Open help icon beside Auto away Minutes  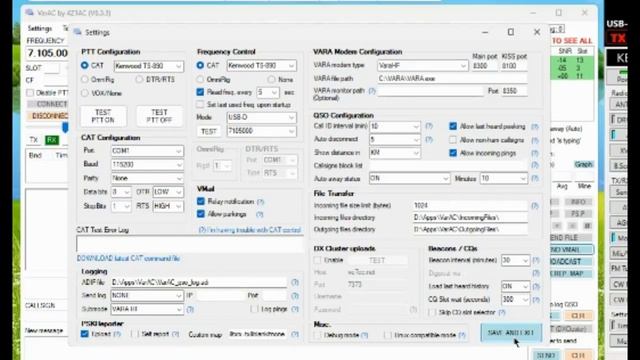coord(535,178)
